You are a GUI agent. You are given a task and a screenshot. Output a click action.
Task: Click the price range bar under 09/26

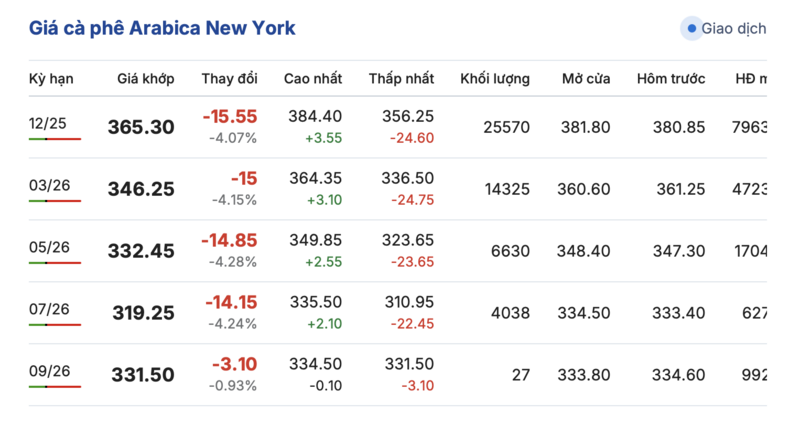point(55,386)
